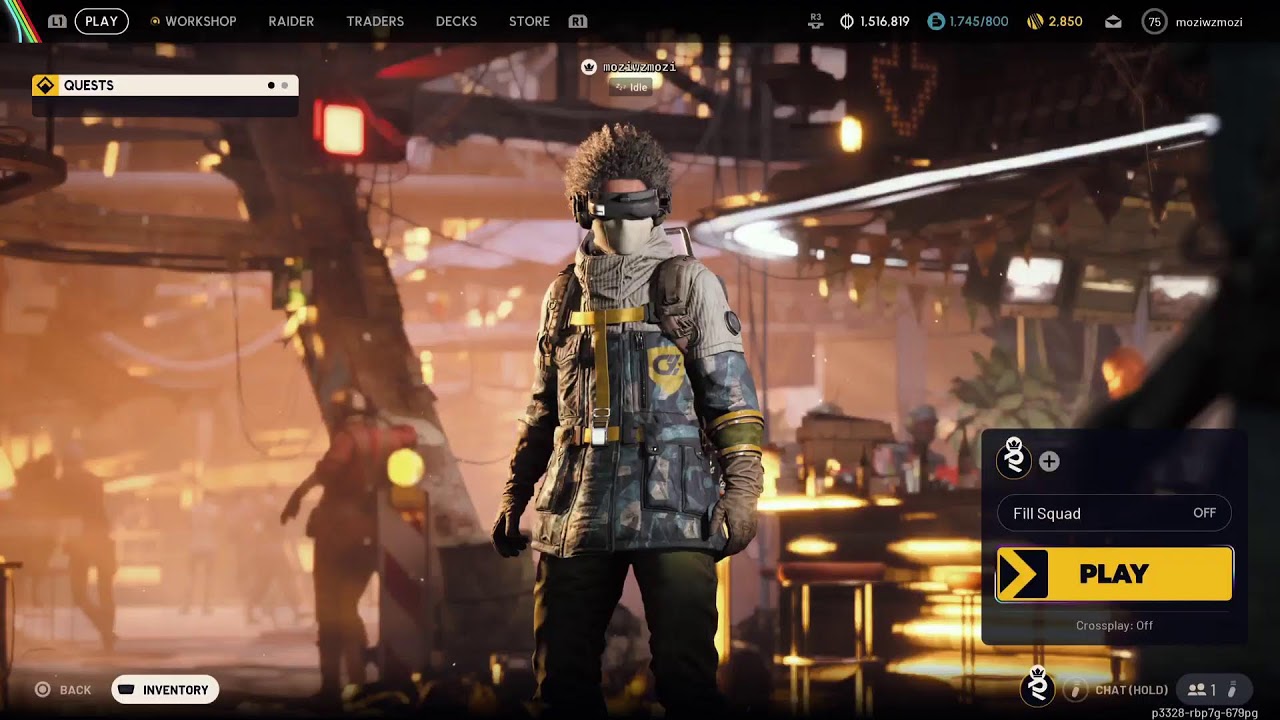1280x720 pixels.
Task: Click the Workshop notification dot icon
Action: (155, 21)
